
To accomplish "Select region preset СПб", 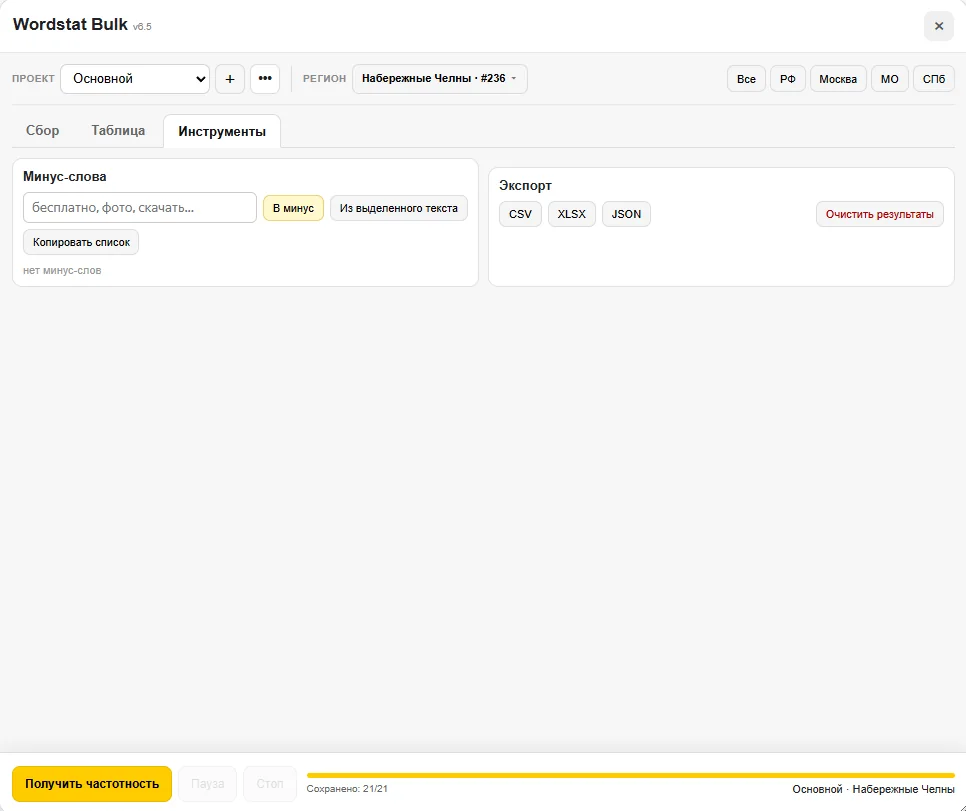I will (934, 79).
